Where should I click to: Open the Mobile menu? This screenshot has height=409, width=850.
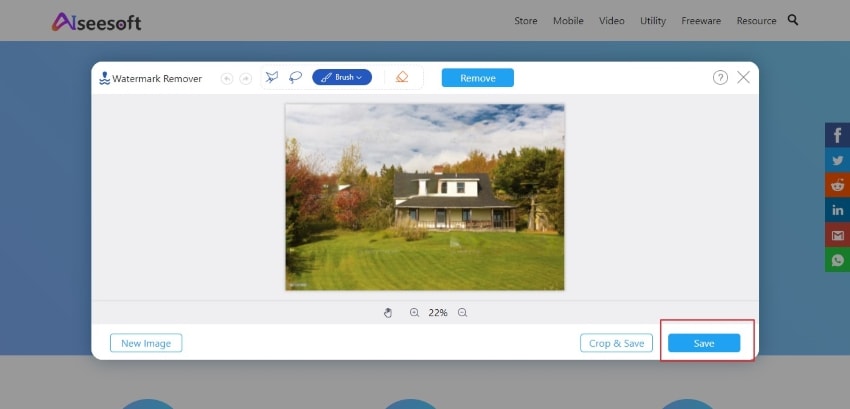tap(568, 21)
